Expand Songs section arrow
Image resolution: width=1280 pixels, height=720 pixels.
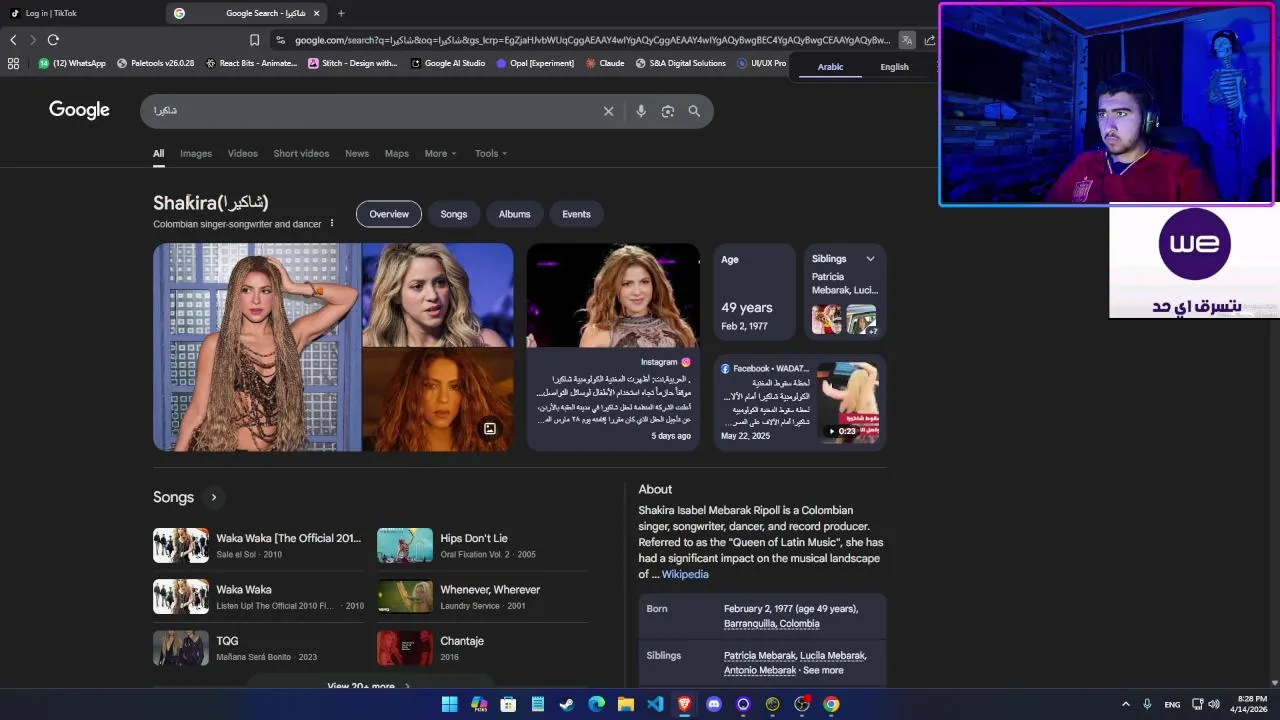tap(213, 497)
